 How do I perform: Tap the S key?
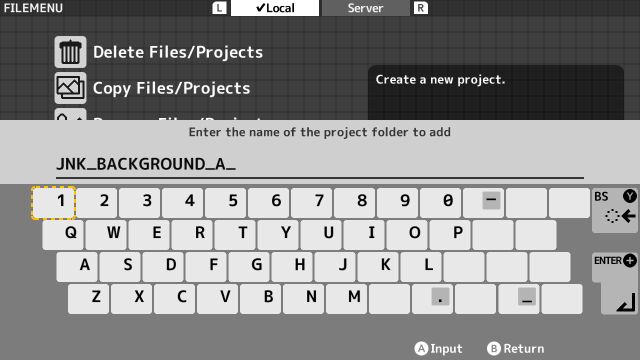[x=120, y=267]
